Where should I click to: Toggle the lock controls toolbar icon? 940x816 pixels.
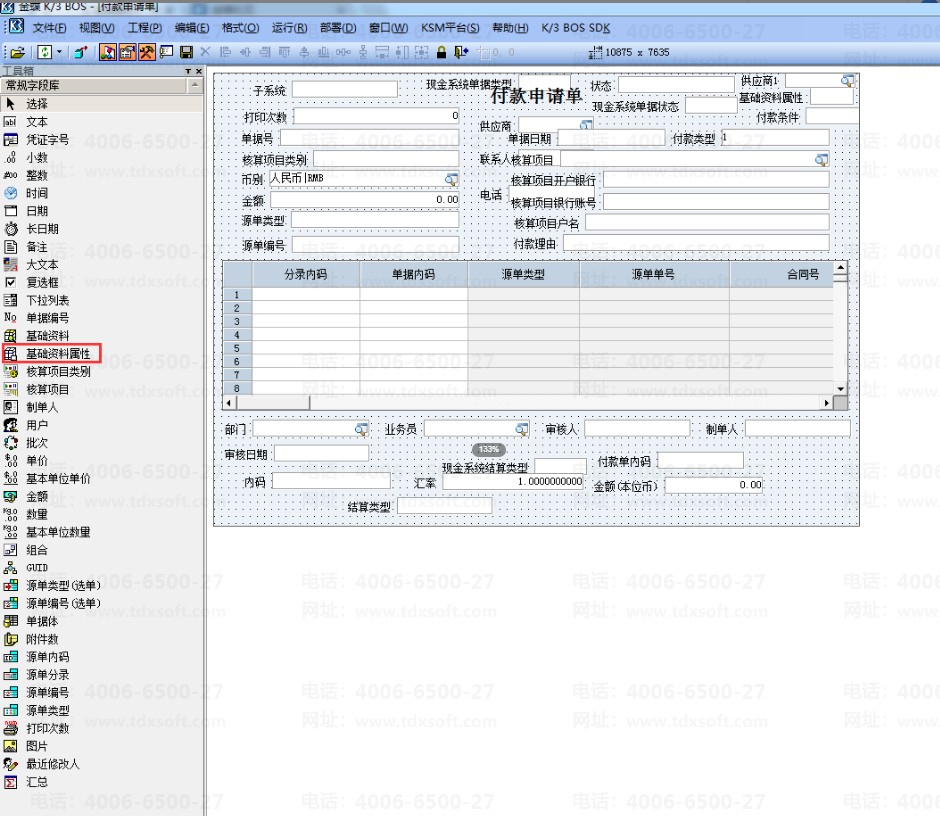pos(441,53)
